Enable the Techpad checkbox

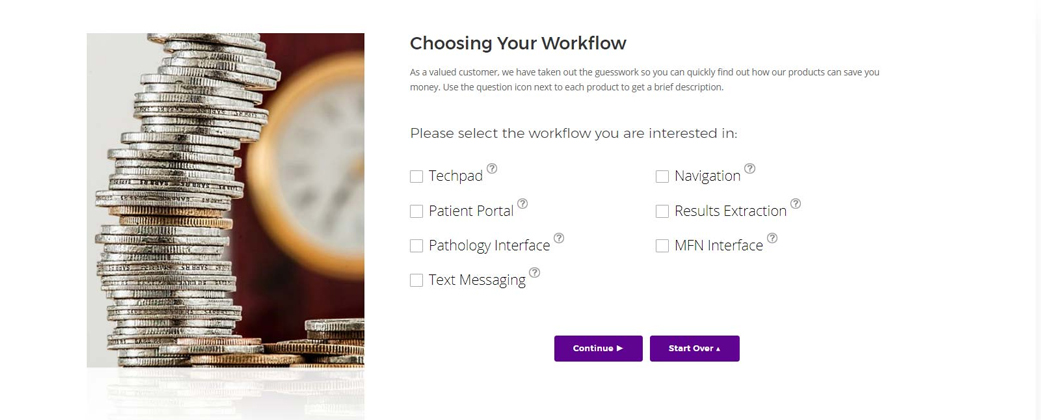point(417,177)
